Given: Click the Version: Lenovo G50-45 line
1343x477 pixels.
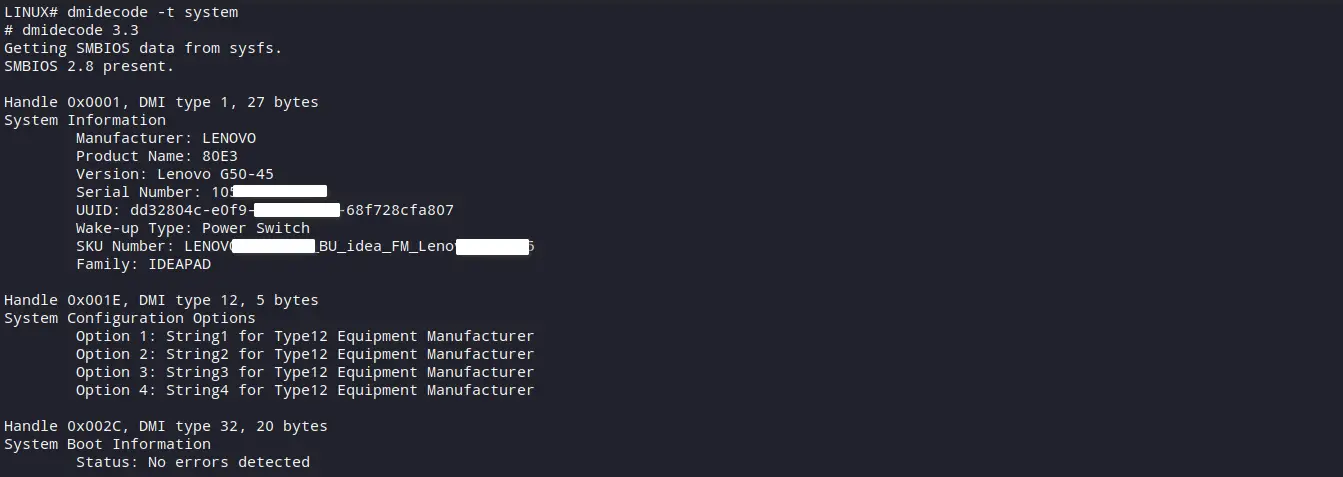Looking at the screenshot, I should [x=175, y=174].
